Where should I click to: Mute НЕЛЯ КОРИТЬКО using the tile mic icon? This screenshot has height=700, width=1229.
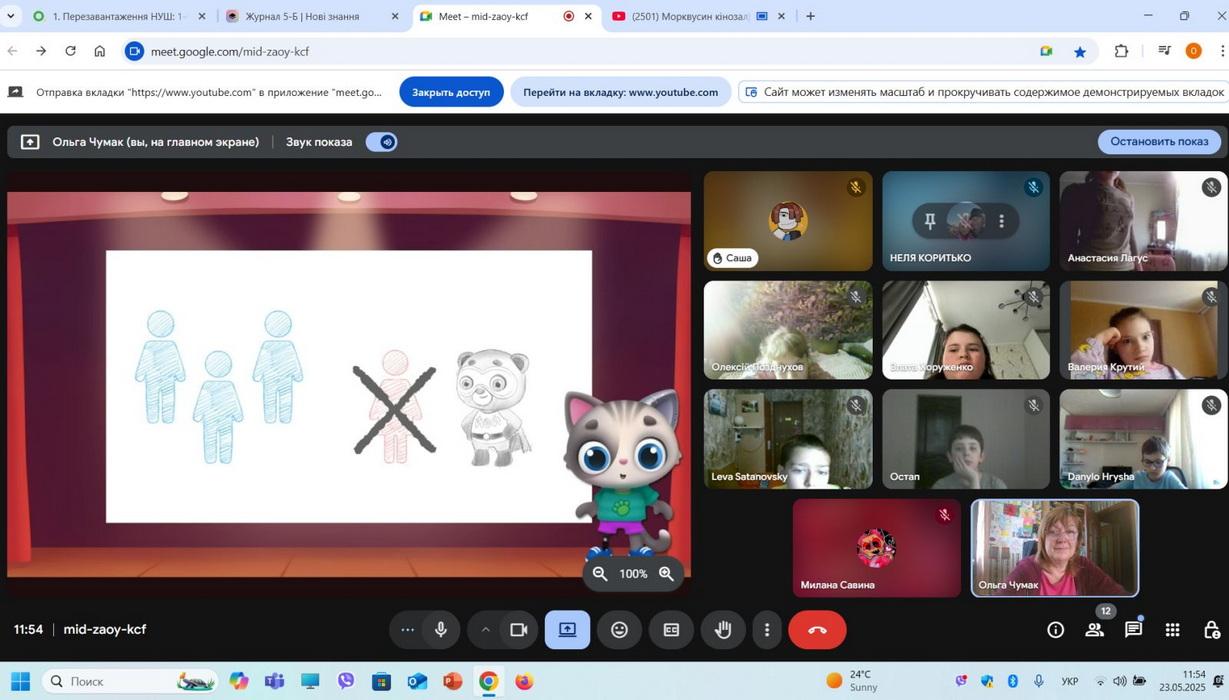point(965,221)
